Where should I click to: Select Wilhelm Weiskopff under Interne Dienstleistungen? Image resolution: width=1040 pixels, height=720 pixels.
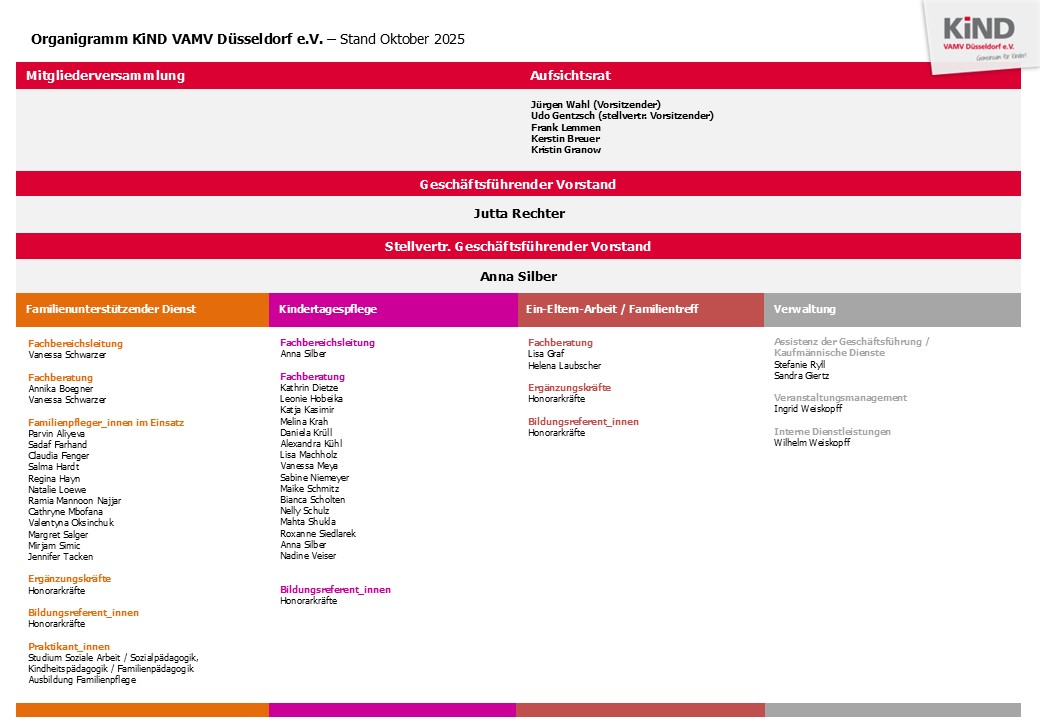pyautogui.click(x=811, y=443)
